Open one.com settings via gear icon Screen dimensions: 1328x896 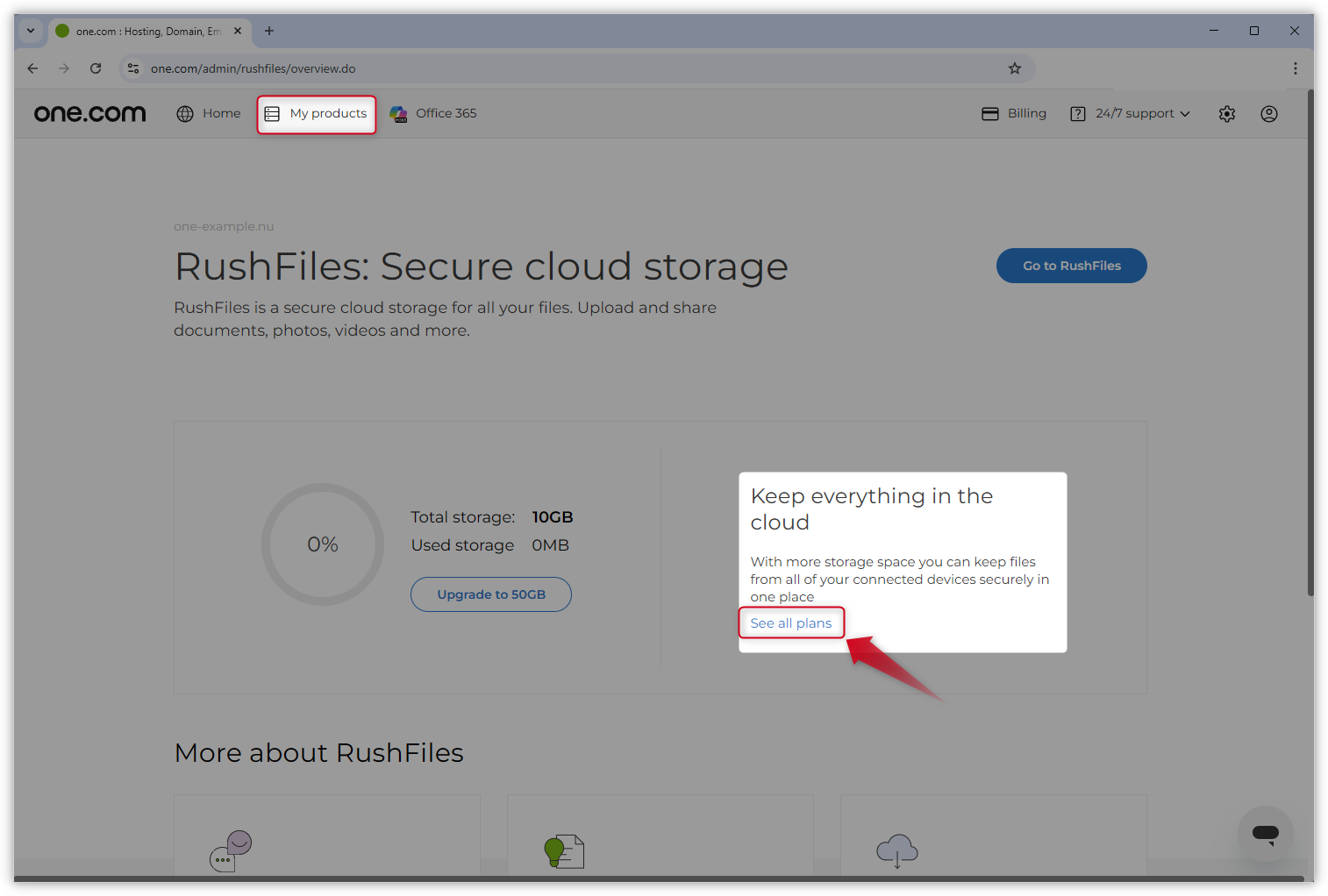1226,113
